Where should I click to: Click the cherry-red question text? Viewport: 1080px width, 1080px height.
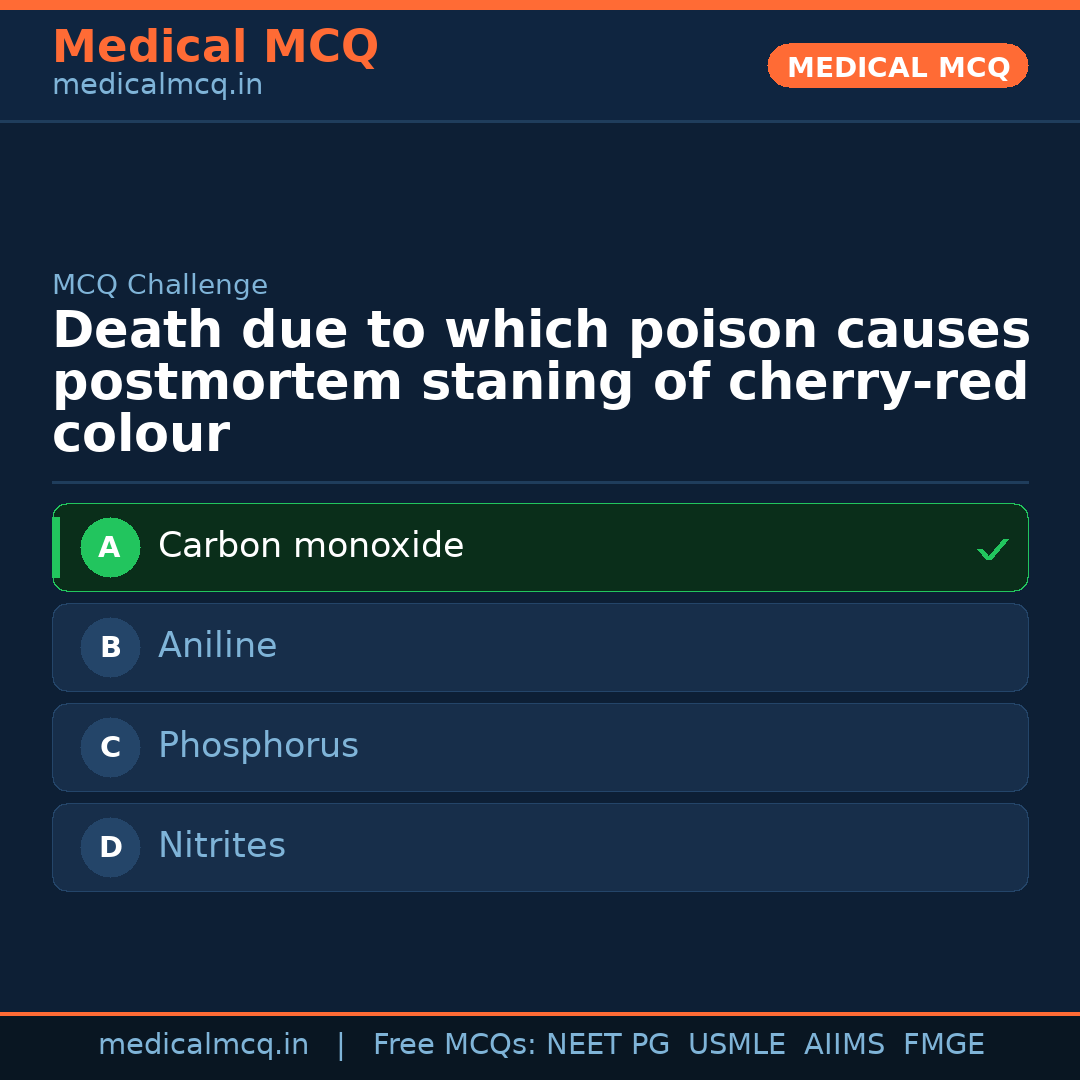540,383
